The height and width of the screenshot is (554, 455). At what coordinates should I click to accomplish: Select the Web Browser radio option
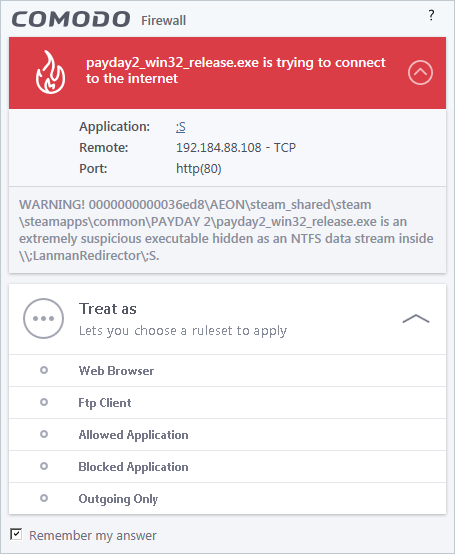pos(44,370)
